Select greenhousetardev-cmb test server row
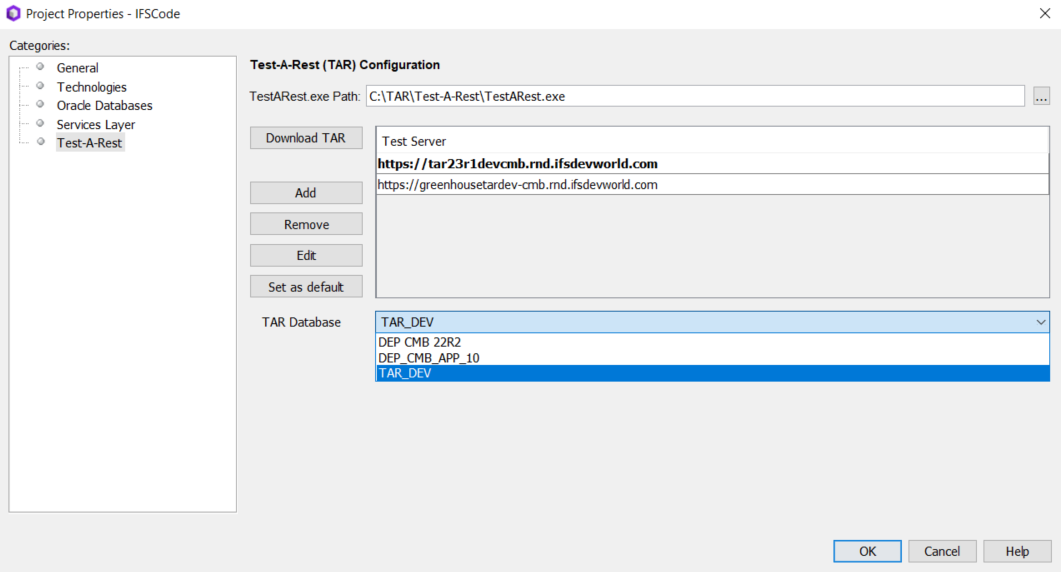The height and width of the screenshot is (572, 1061). [517, 185]
